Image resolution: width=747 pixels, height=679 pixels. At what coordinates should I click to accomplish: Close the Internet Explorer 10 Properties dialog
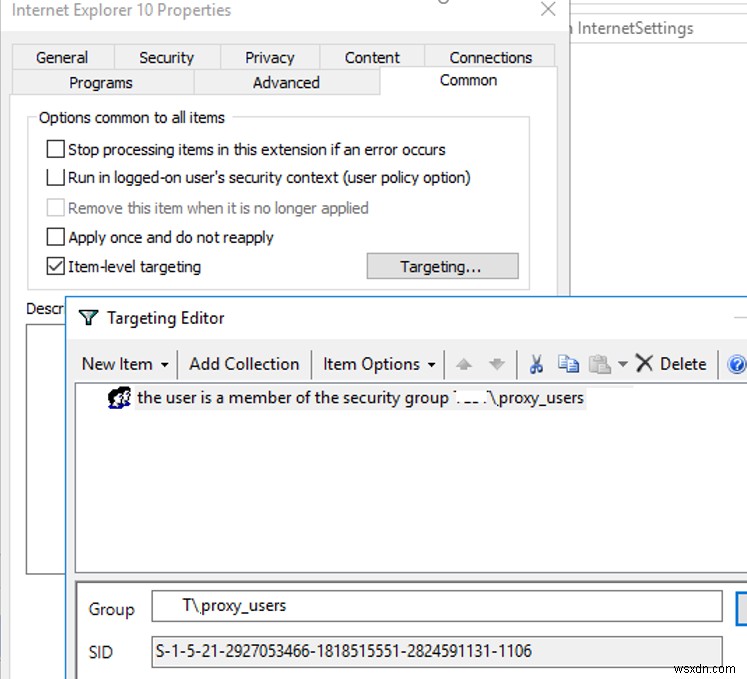click(x=548, y=9)
